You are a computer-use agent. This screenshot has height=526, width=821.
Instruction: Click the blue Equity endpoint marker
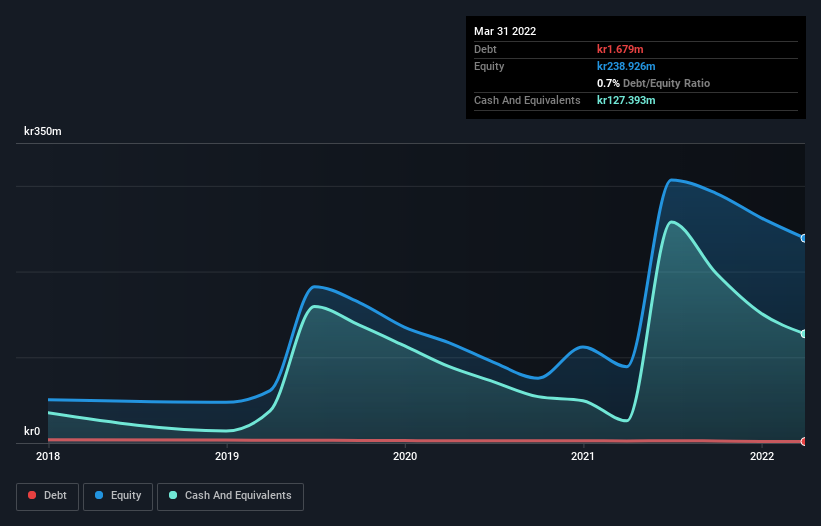pyautogui.click(x=804, y=238)
